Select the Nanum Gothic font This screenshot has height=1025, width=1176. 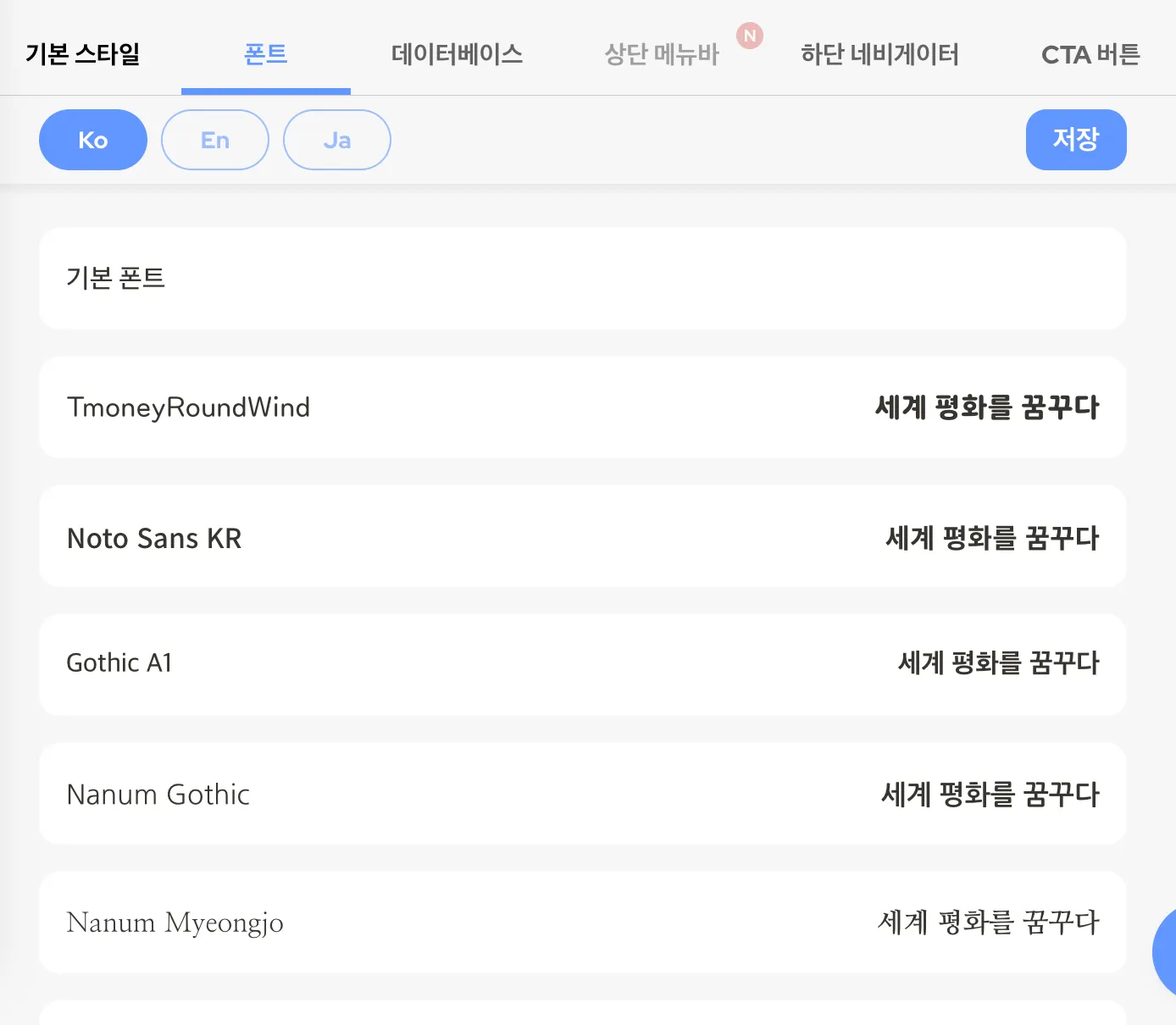[158, 795]
